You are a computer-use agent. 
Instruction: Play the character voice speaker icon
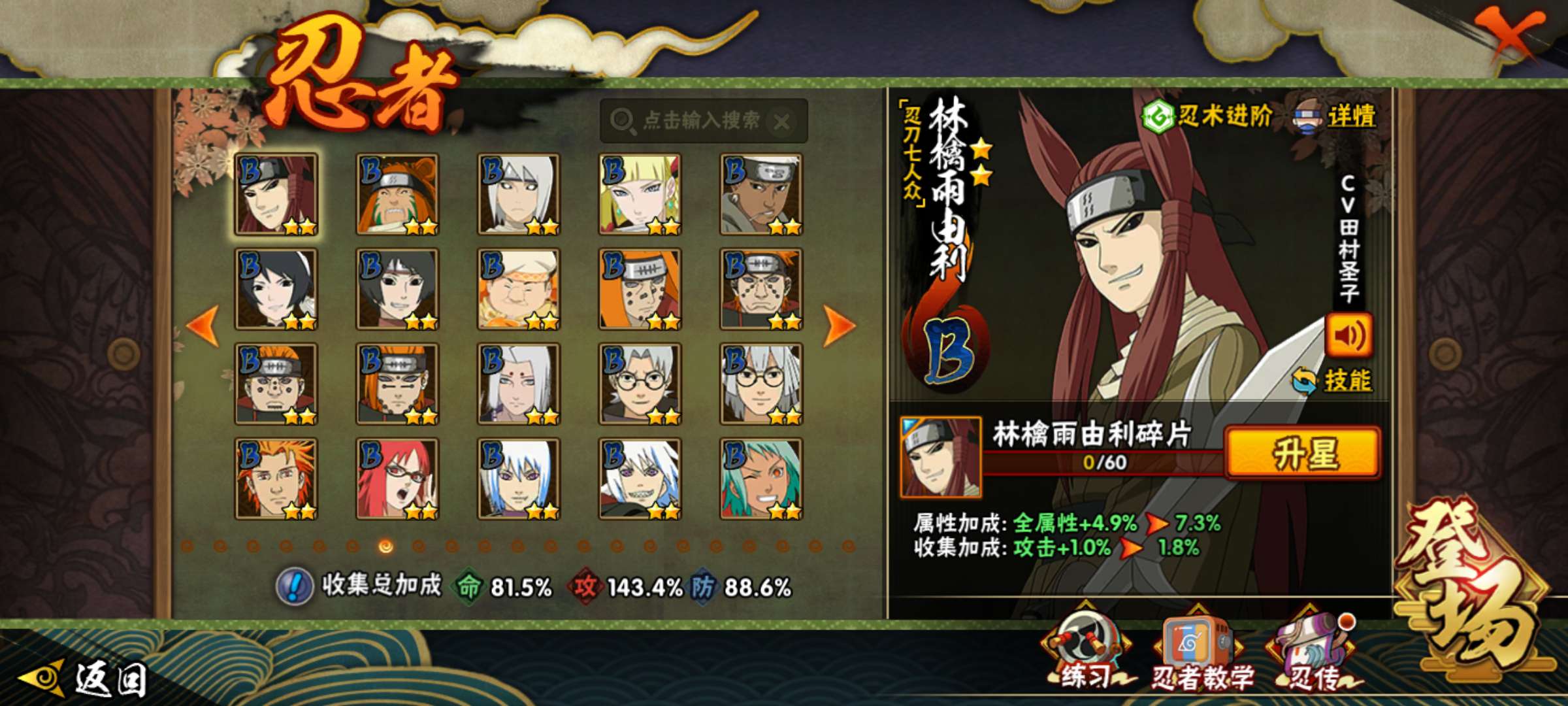coord(1348,335)
